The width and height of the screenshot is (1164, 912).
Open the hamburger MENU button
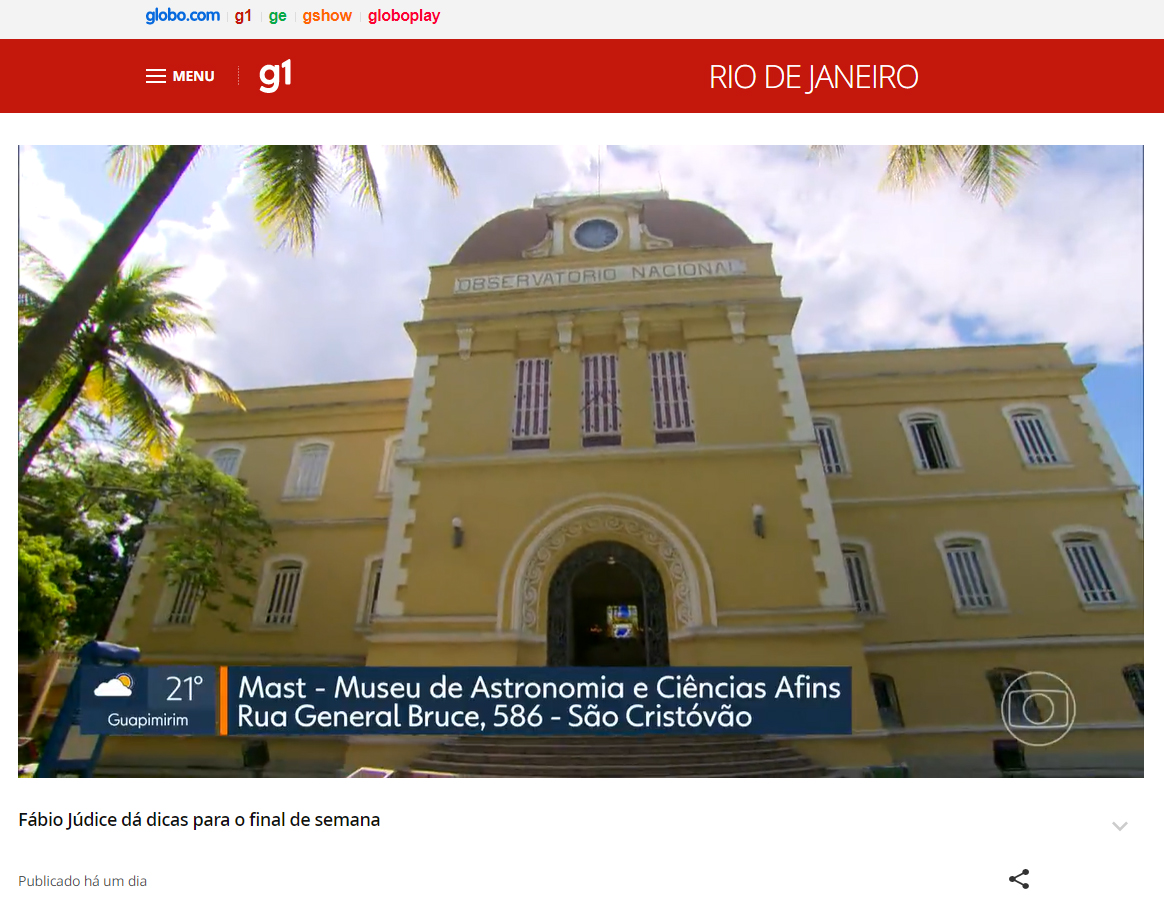pos(180,76)
